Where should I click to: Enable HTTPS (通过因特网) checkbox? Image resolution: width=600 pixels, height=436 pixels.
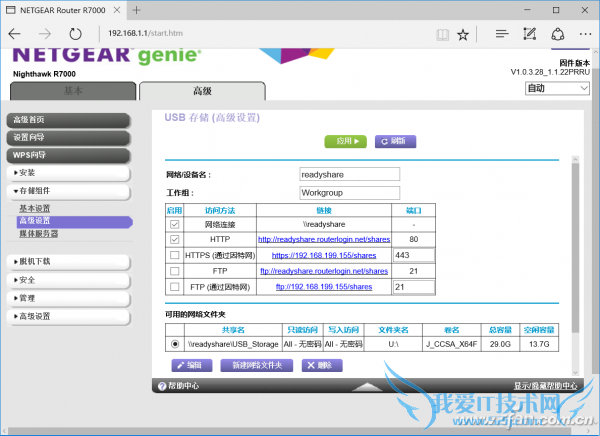tap(174, 255)
